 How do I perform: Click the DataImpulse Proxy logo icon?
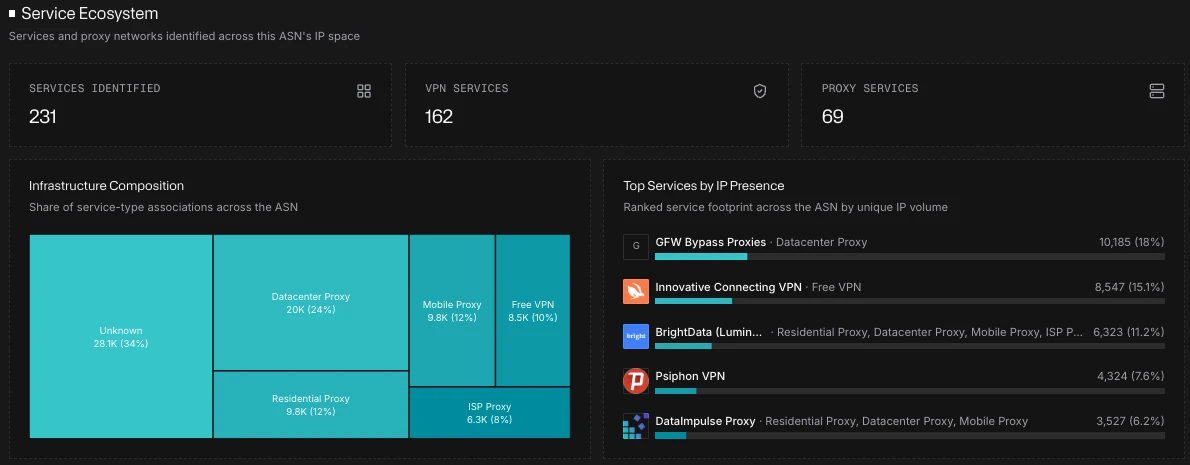pos(636,426)
